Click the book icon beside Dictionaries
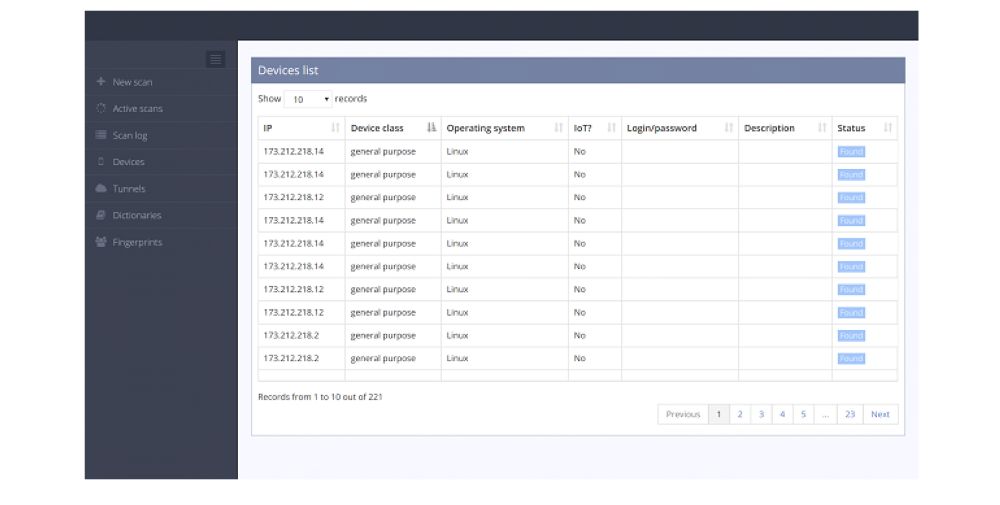 click(x=101, y=215)
